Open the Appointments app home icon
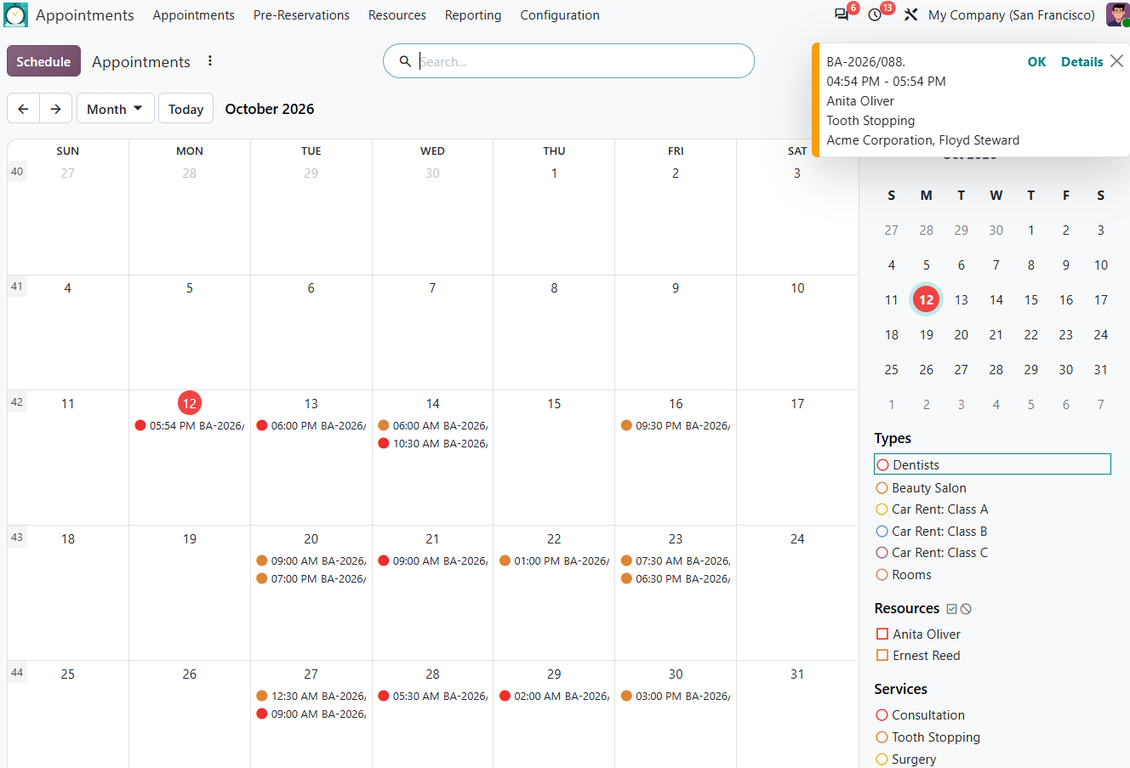Viewport: 1130px width, 768px height. [x=15, y=15]
